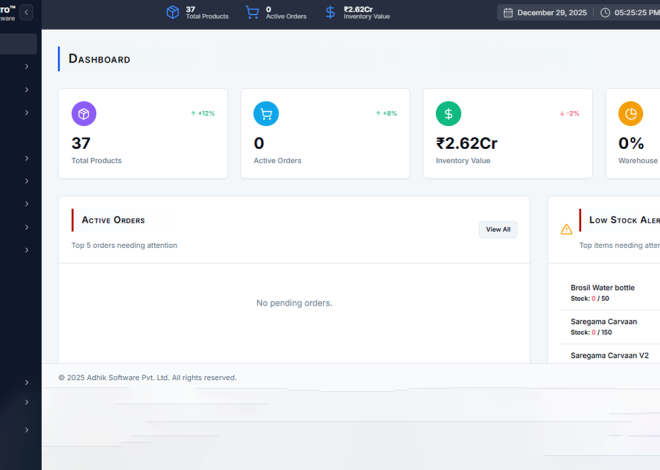Click the '+8%' trend badge

click(390, 114)
